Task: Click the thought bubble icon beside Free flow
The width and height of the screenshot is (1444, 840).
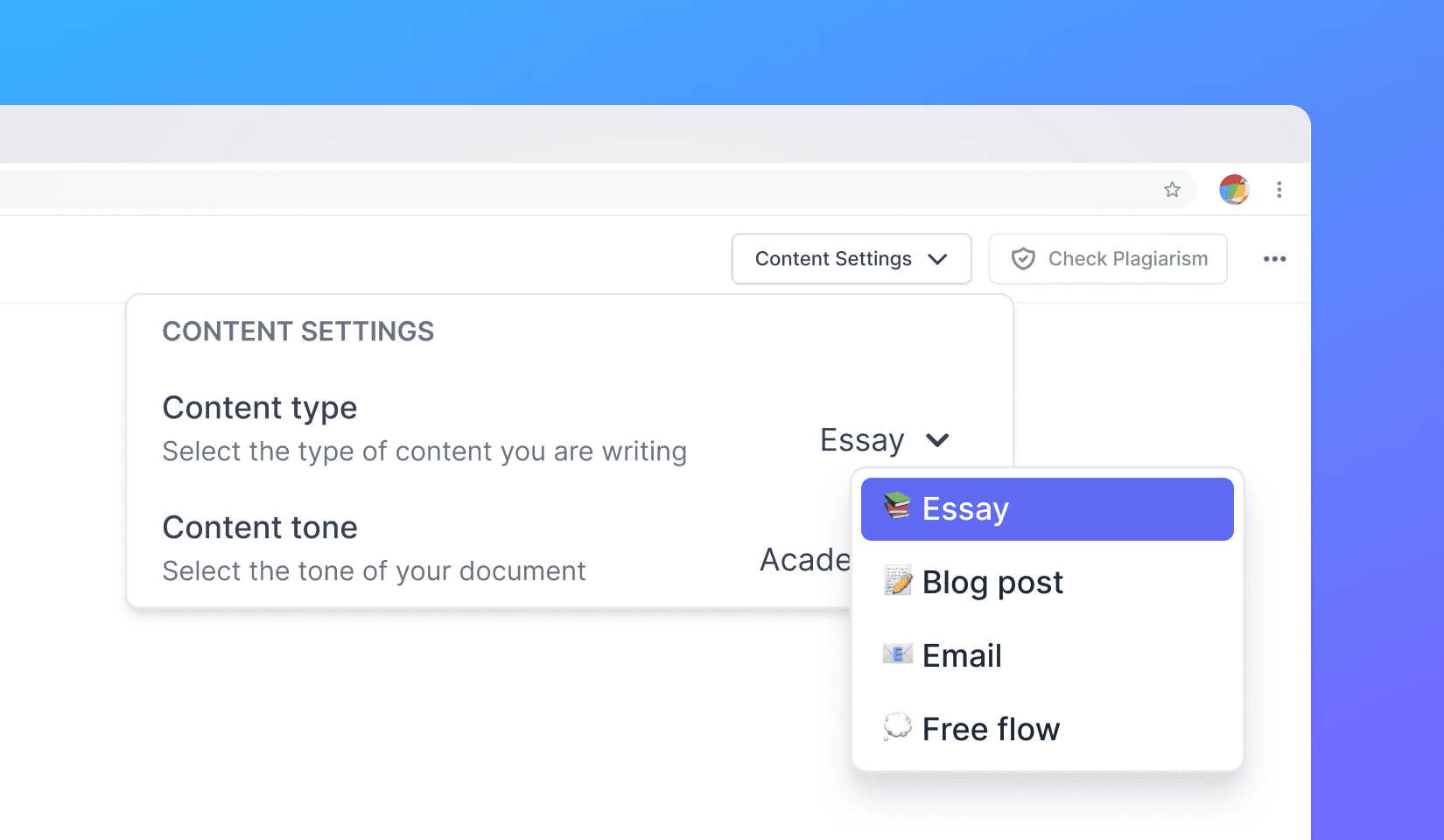Action: tap(897, 727)
